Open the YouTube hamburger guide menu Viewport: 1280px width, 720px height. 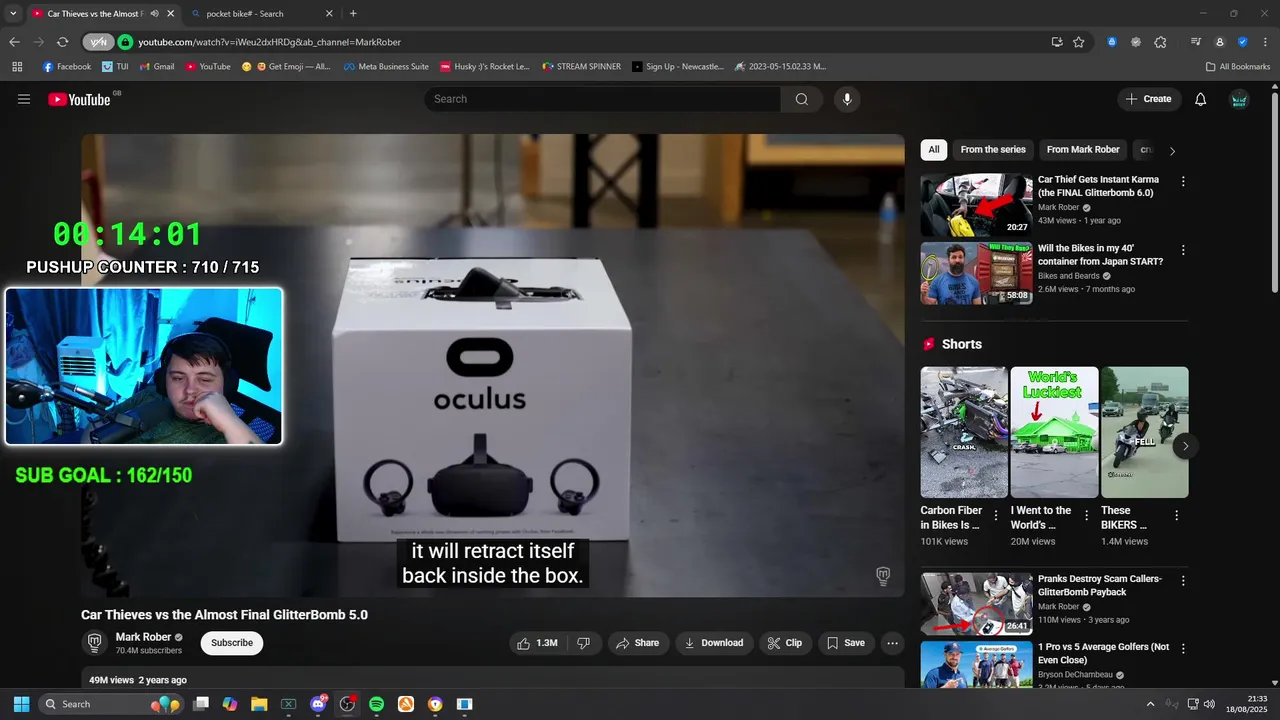24,99
